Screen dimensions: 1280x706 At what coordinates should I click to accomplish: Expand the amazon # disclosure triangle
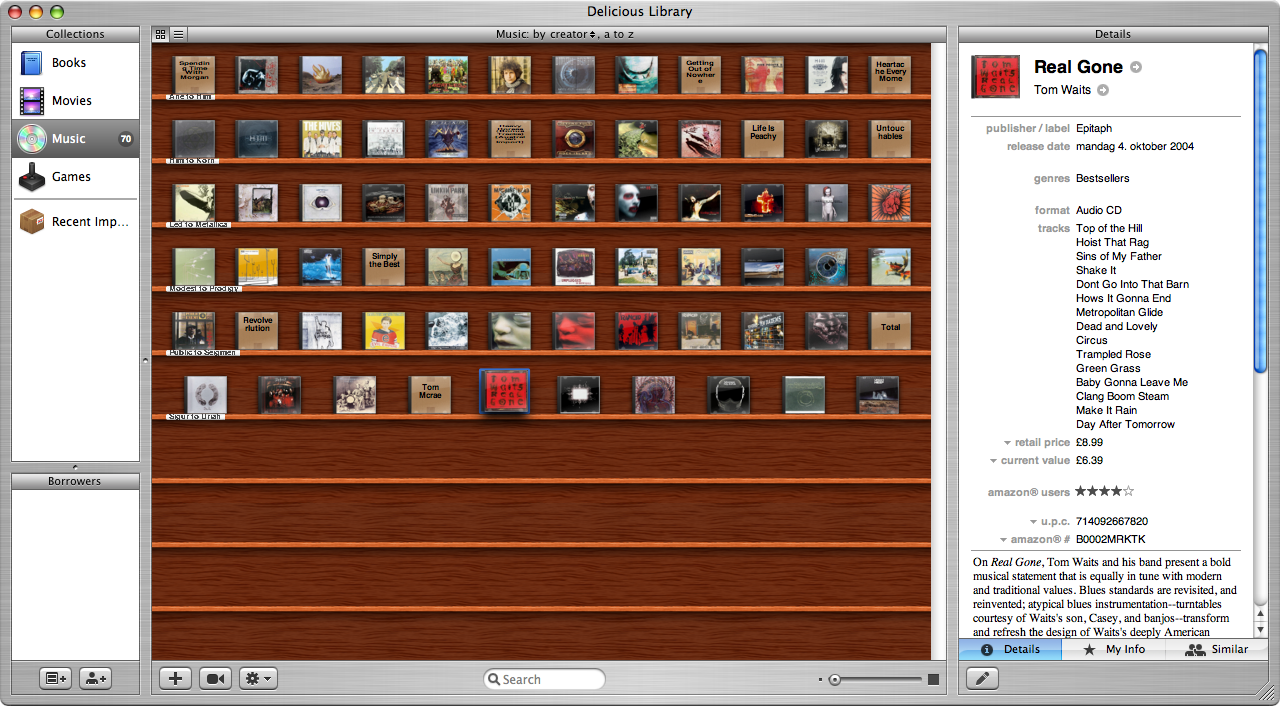[1003, 540]
